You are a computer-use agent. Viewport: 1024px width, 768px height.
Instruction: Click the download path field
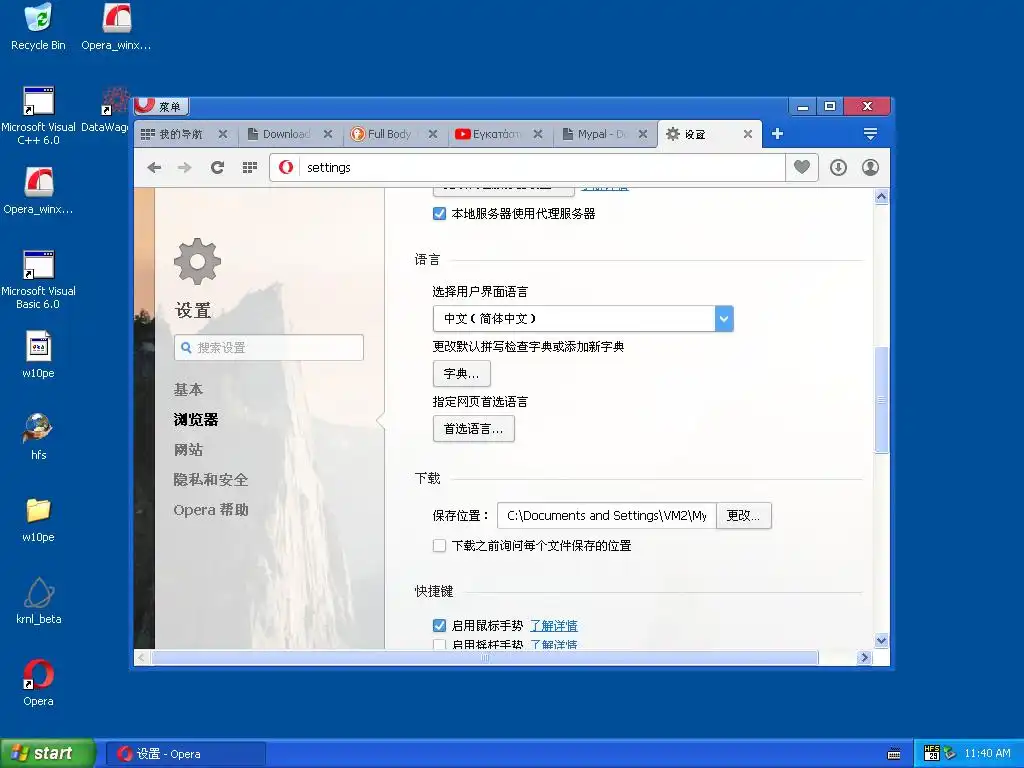tap(607, 515)
